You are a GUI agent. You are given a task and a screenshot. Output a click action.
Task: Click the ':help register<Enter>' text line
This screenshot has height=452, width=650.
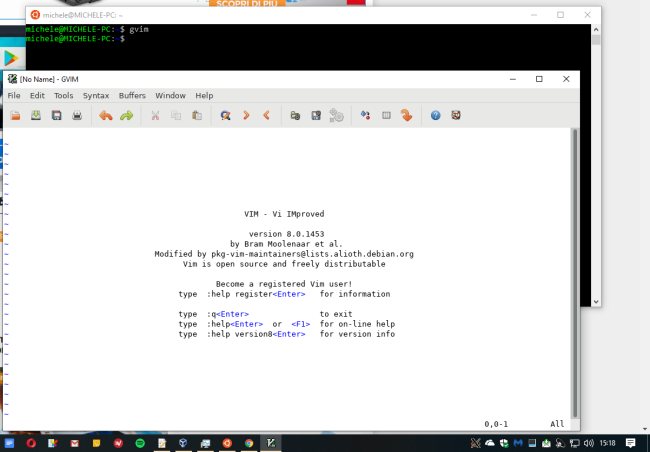click(256, 294)
